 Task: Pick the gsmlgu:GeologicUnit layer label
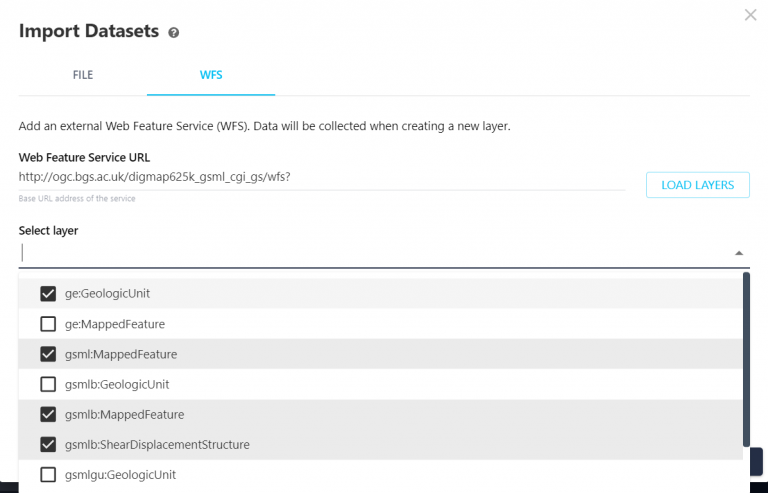tap(120, 474)
